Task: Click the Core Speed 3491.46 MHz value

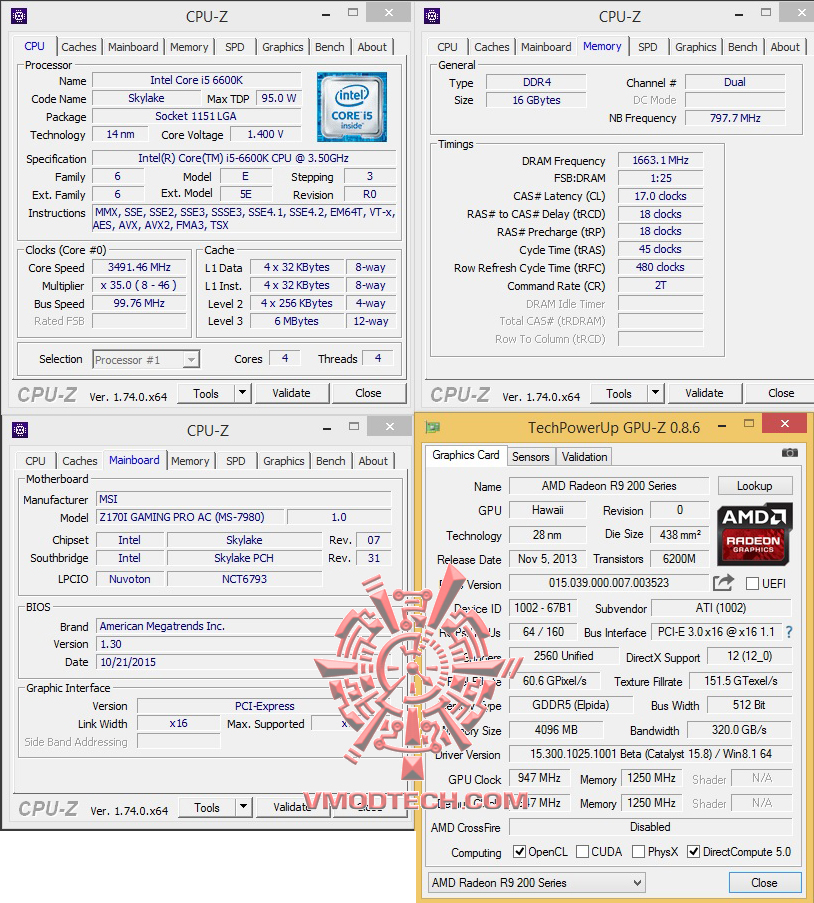Action: [139, 267]
